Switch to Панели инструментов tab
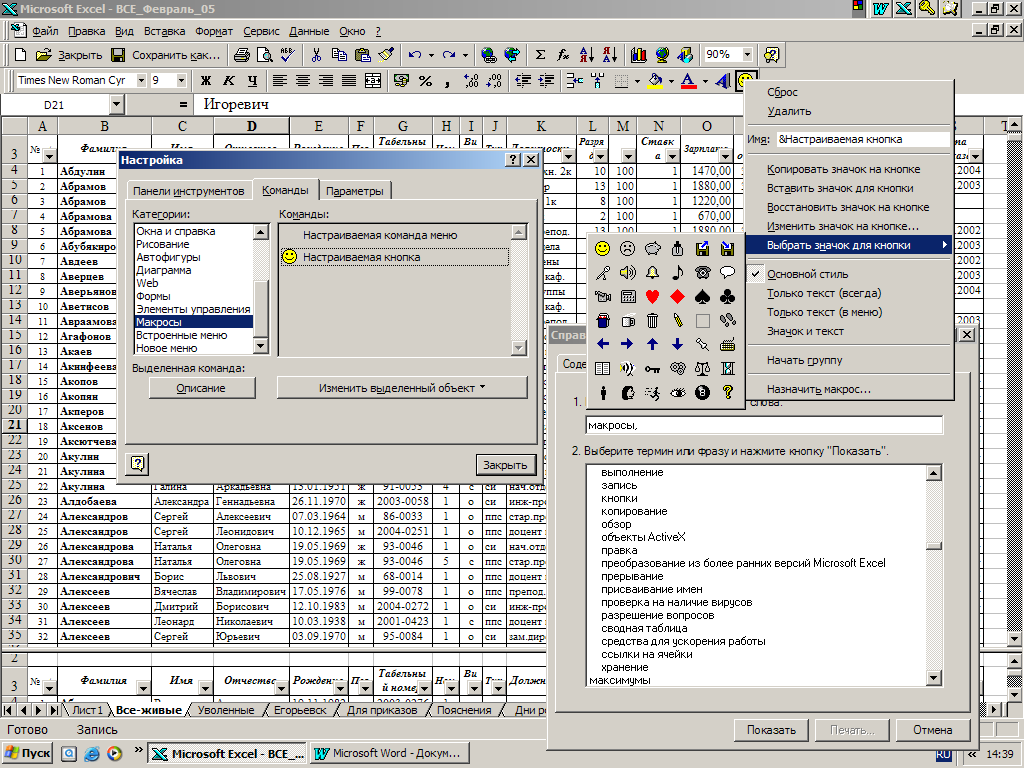The height and width of the screenshot is (768, 1024). tap(189, 191)
